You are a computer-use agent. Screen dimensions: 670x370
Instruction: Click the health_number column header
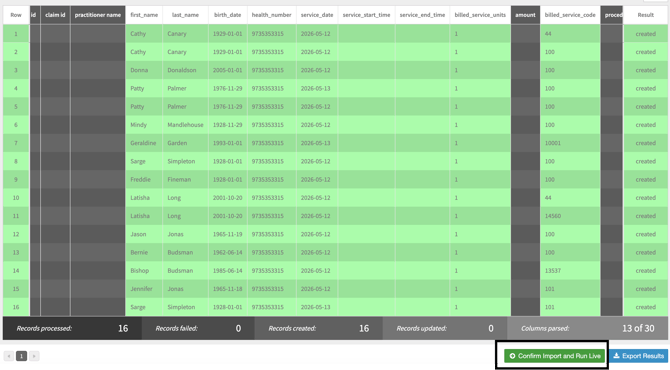[x=272, y=15]
